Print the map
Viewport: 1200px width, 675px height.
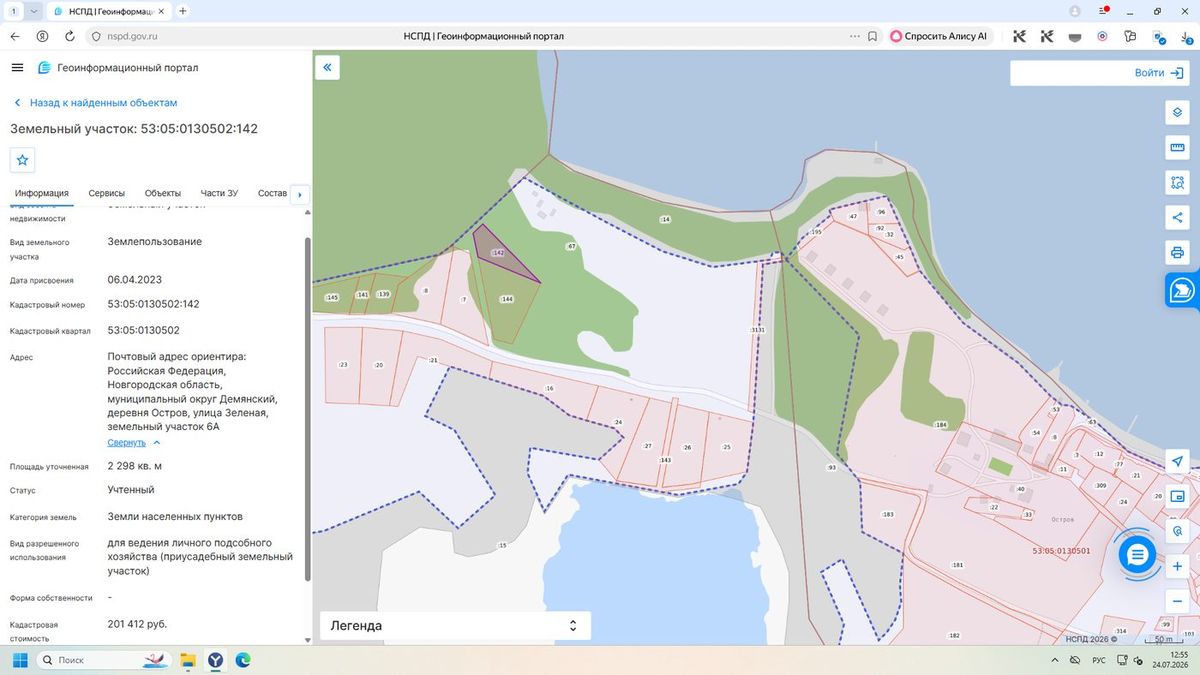click(x=1177, y=251)
